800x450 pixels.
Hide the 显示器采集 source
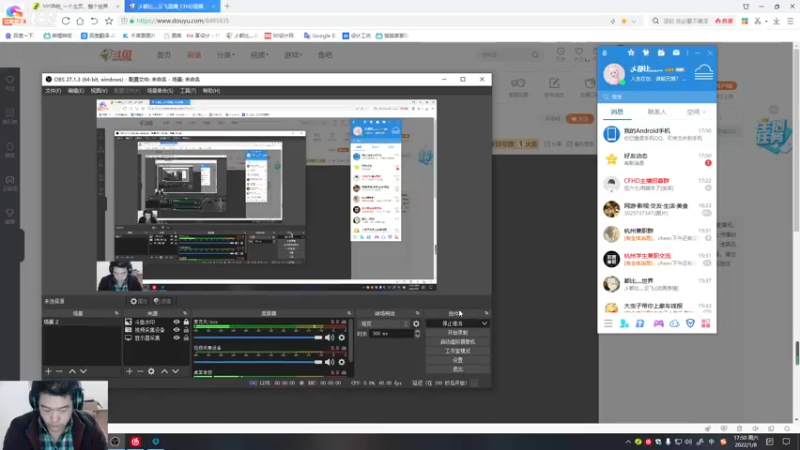tap(177, 338)
